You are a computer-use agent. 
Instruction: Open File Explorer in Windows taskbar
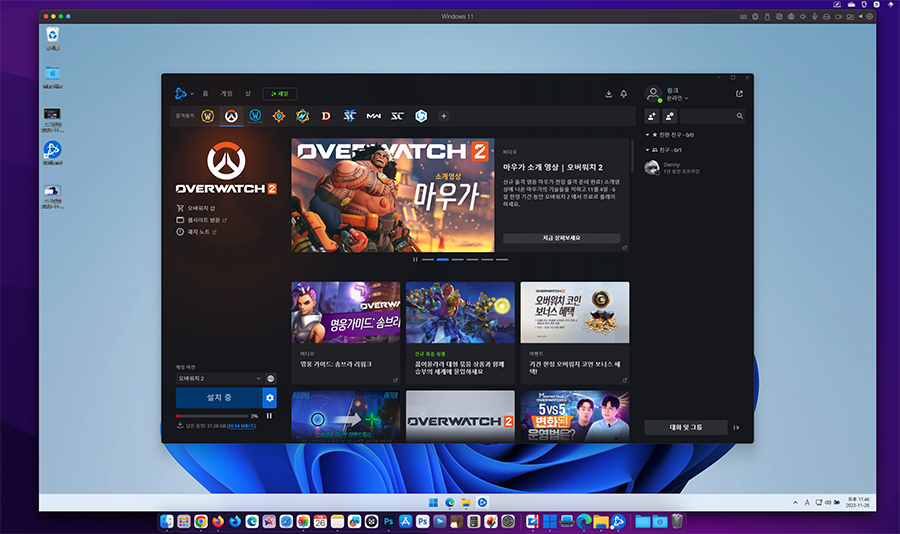pyautogui.click(x=466, y=502)
